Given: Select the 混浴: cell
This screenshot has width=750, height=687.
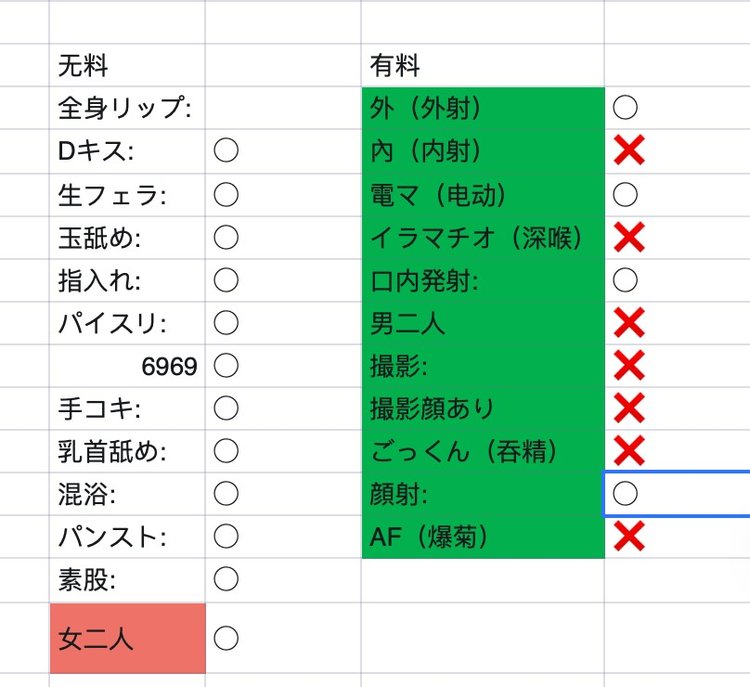Looking at the screenshot, I should pyautogui.click(x=127, y=494).
